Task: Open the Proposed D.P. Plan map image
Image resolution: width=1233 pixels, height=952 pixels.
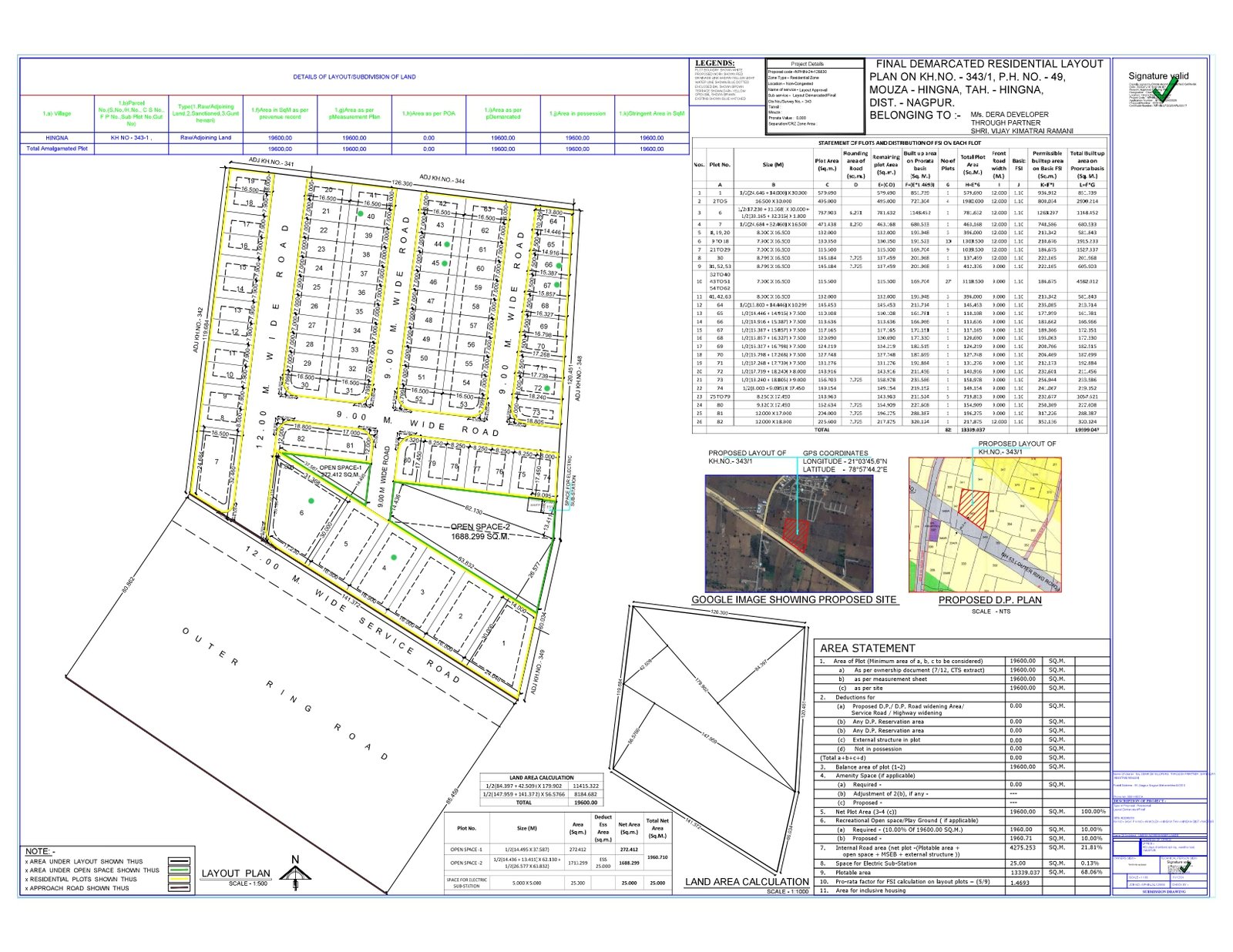Action: coord(985,525)
